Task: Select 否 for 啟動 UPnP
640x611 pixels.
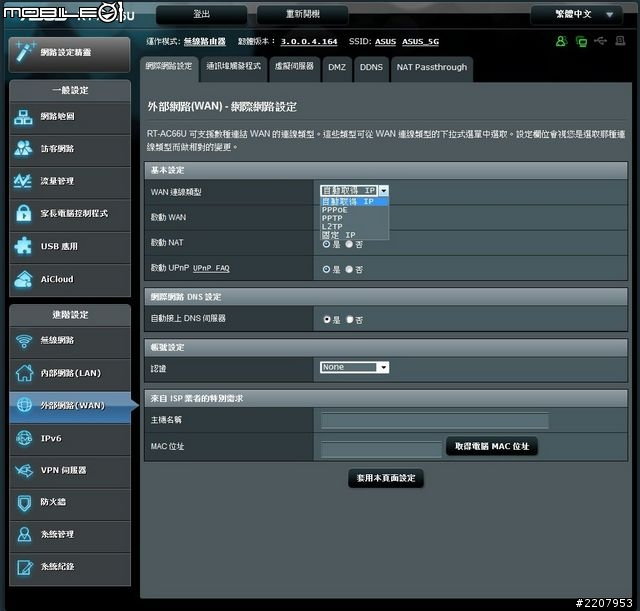Action: 350,270
